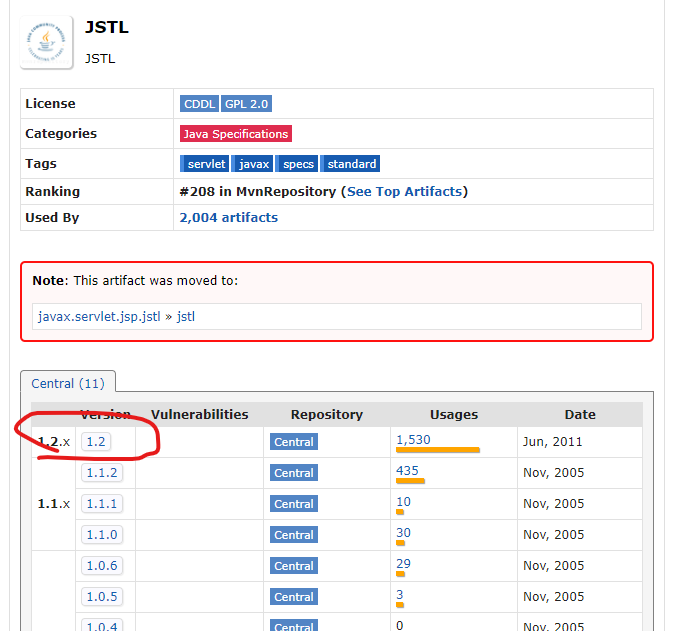
Task: Open version 1.1.1
Action: coord(102,503)
